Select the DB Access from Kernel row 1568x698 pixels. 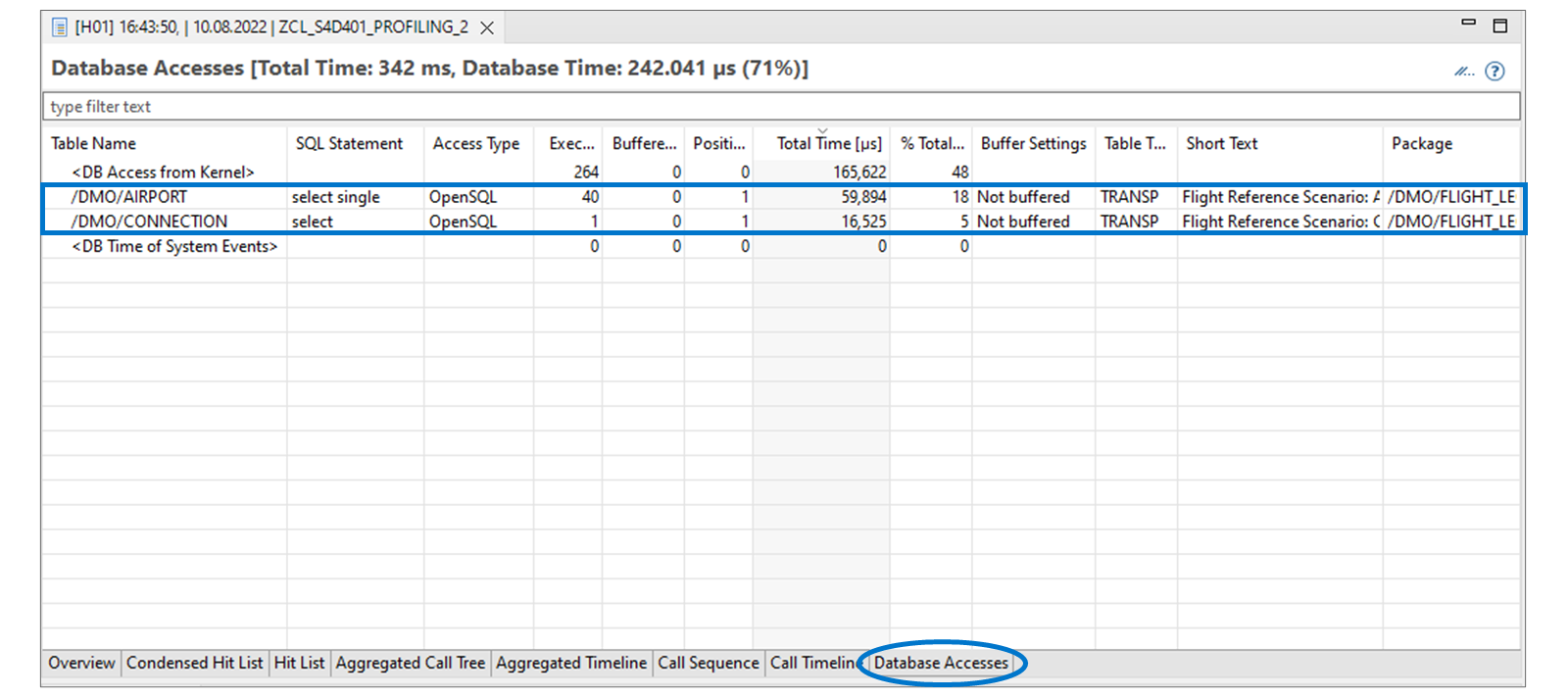(x=781, y=172)
